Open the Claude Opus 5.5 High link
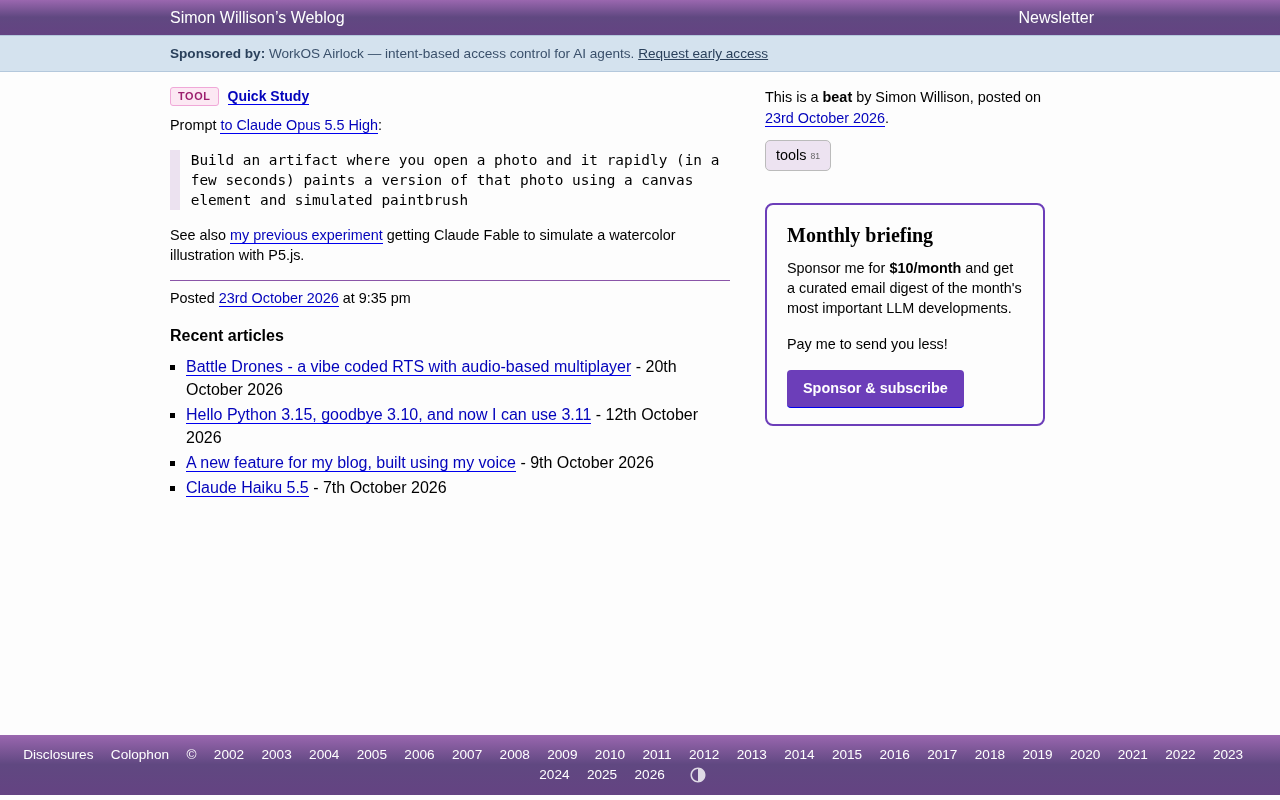The image size is (1280, 800). 299,125
